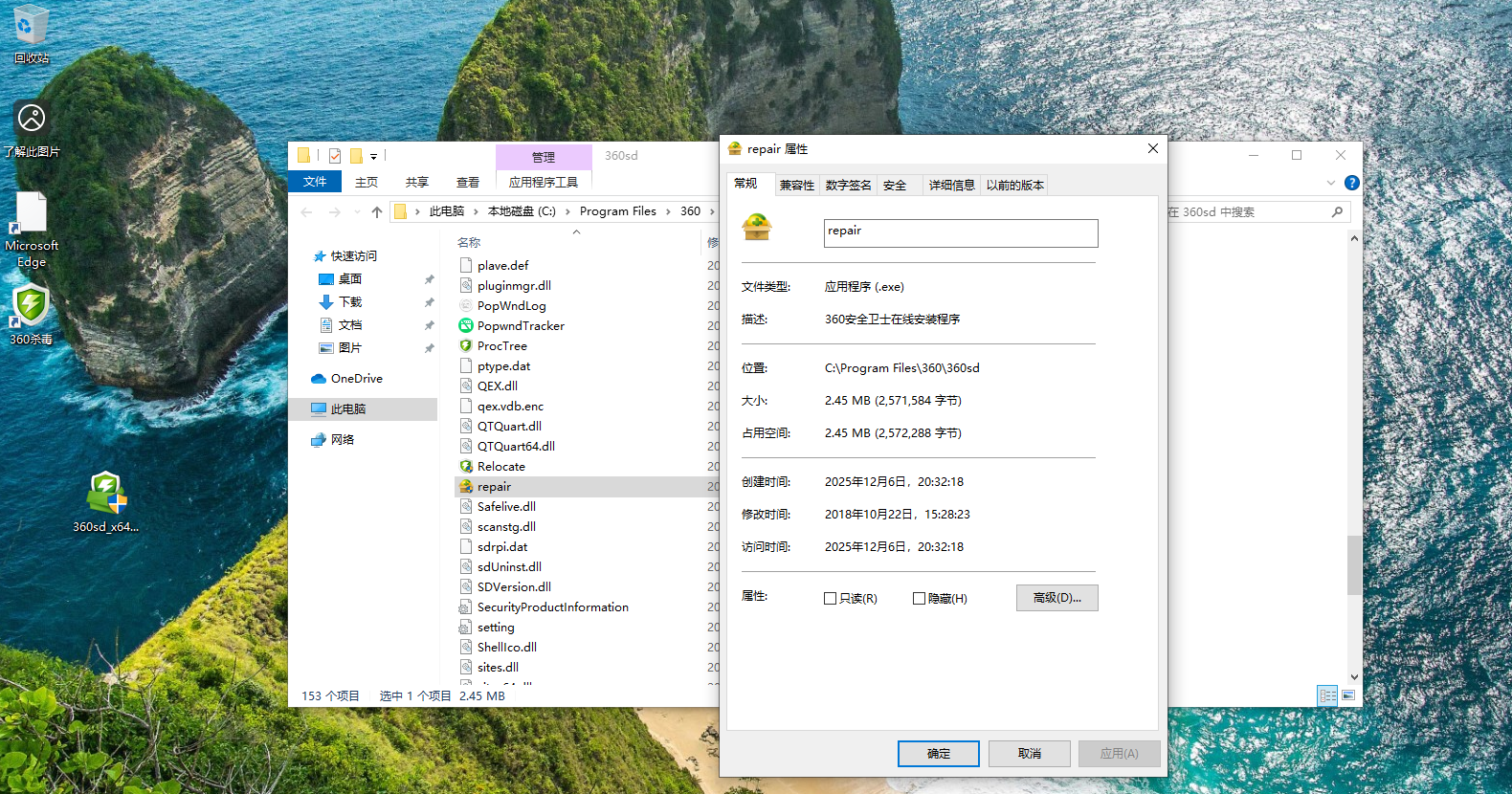Screen dimensions: 1512x794
Task: Expand the 此电脑 breadcrumb chevron
Action: click(x=475, y=212)
